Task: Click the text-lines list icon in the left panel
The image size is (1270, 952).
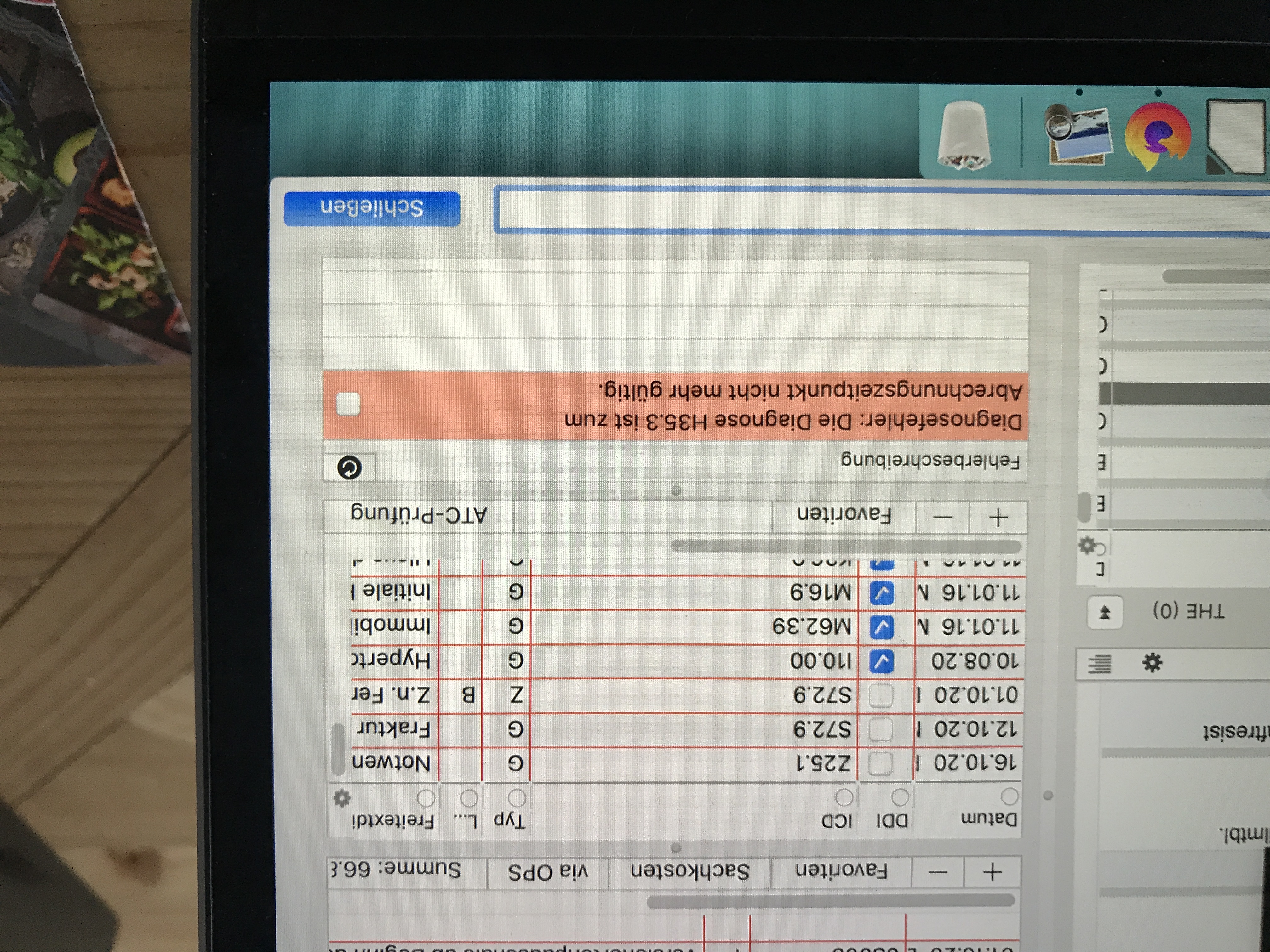Action: (1100, 665)
